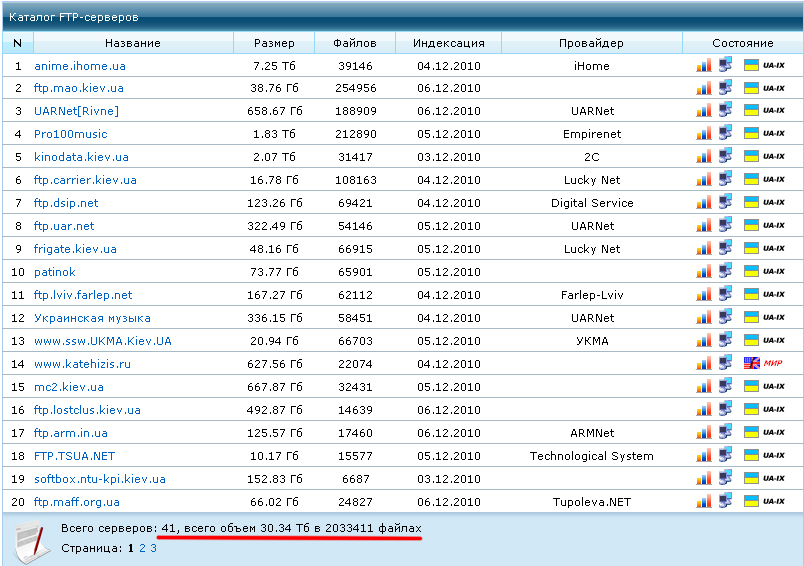Click computer icon for Украинская музыка row
Screen dimensions: 804x566
tap(725, 317)
